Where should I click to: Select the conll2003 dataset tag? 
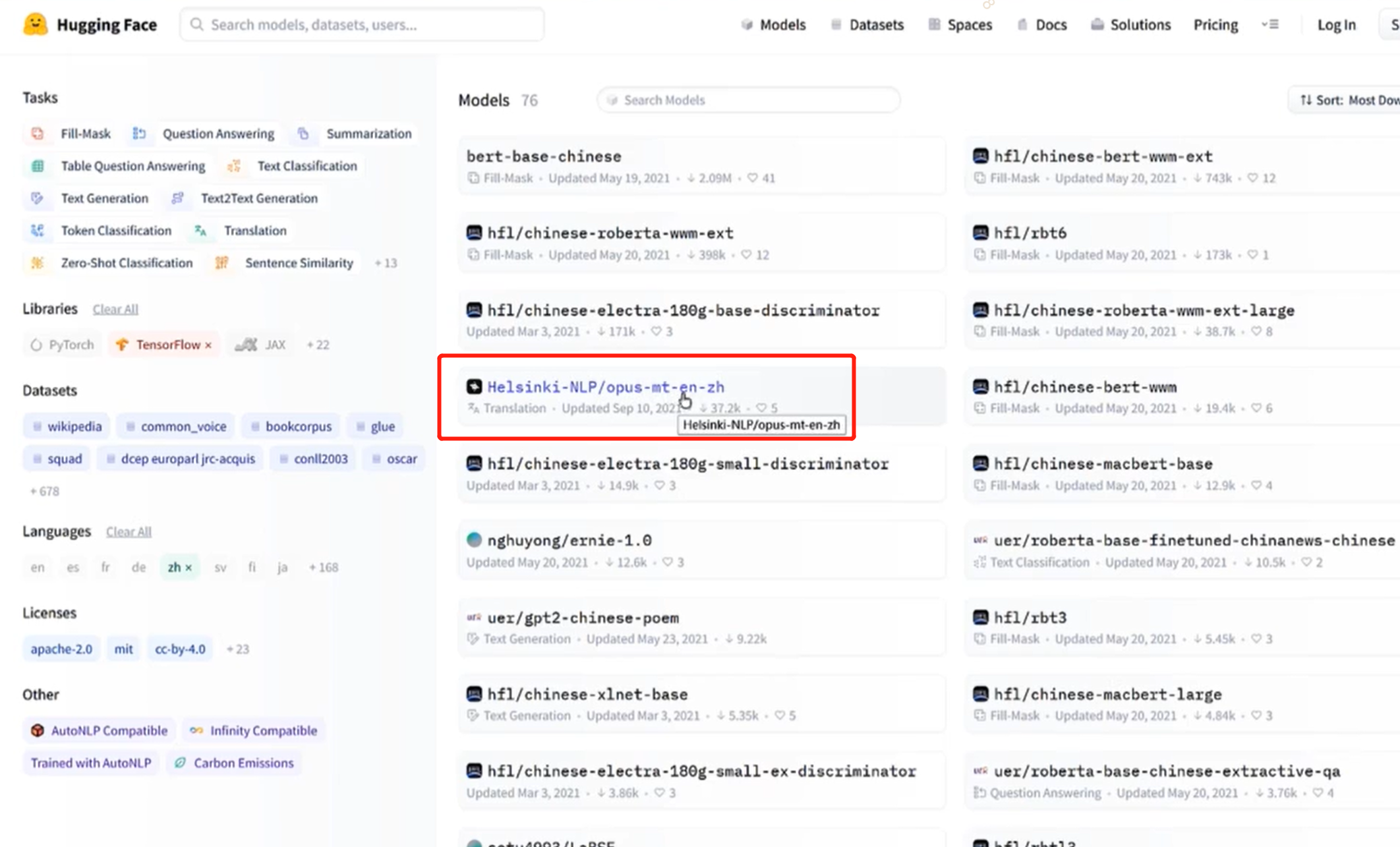tap(313, 459)
